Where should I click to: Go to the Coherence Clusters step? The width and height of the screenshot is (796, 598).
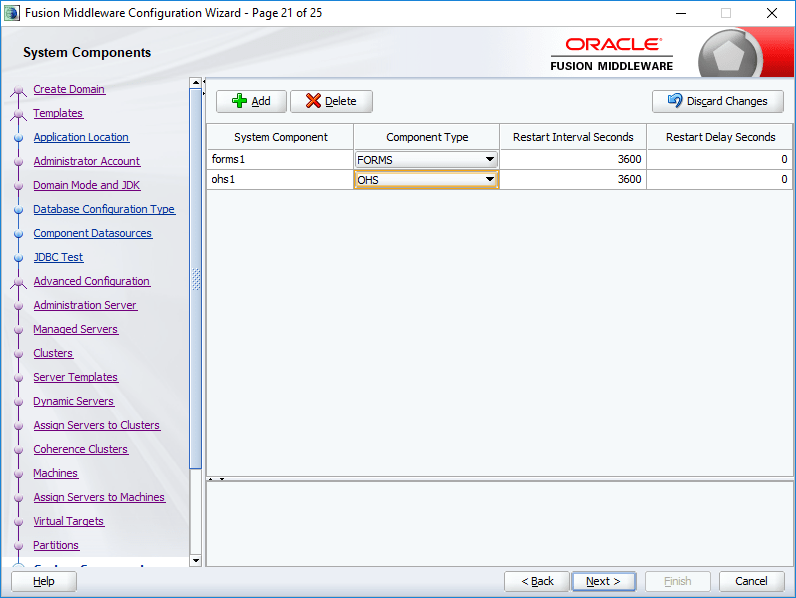[81, 449]
